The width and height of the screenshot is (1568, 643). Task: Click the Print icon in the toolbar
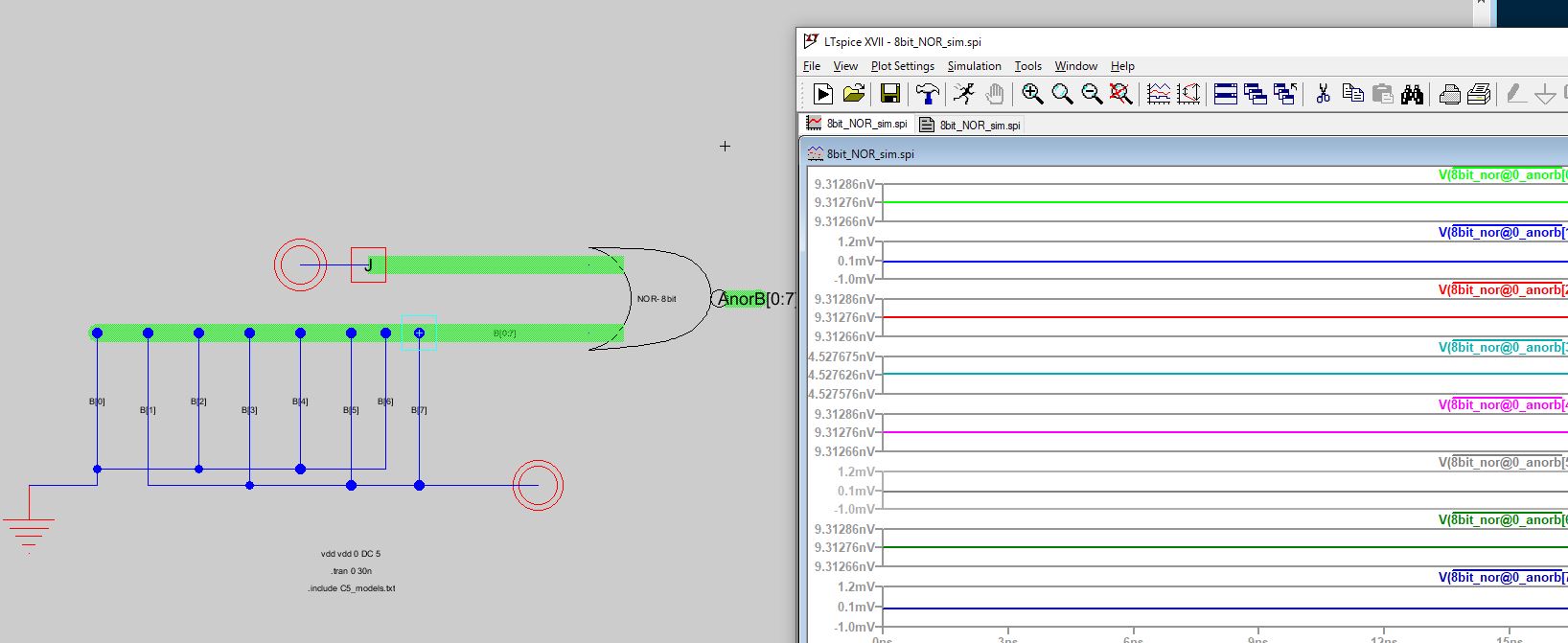pos(1450,94)
